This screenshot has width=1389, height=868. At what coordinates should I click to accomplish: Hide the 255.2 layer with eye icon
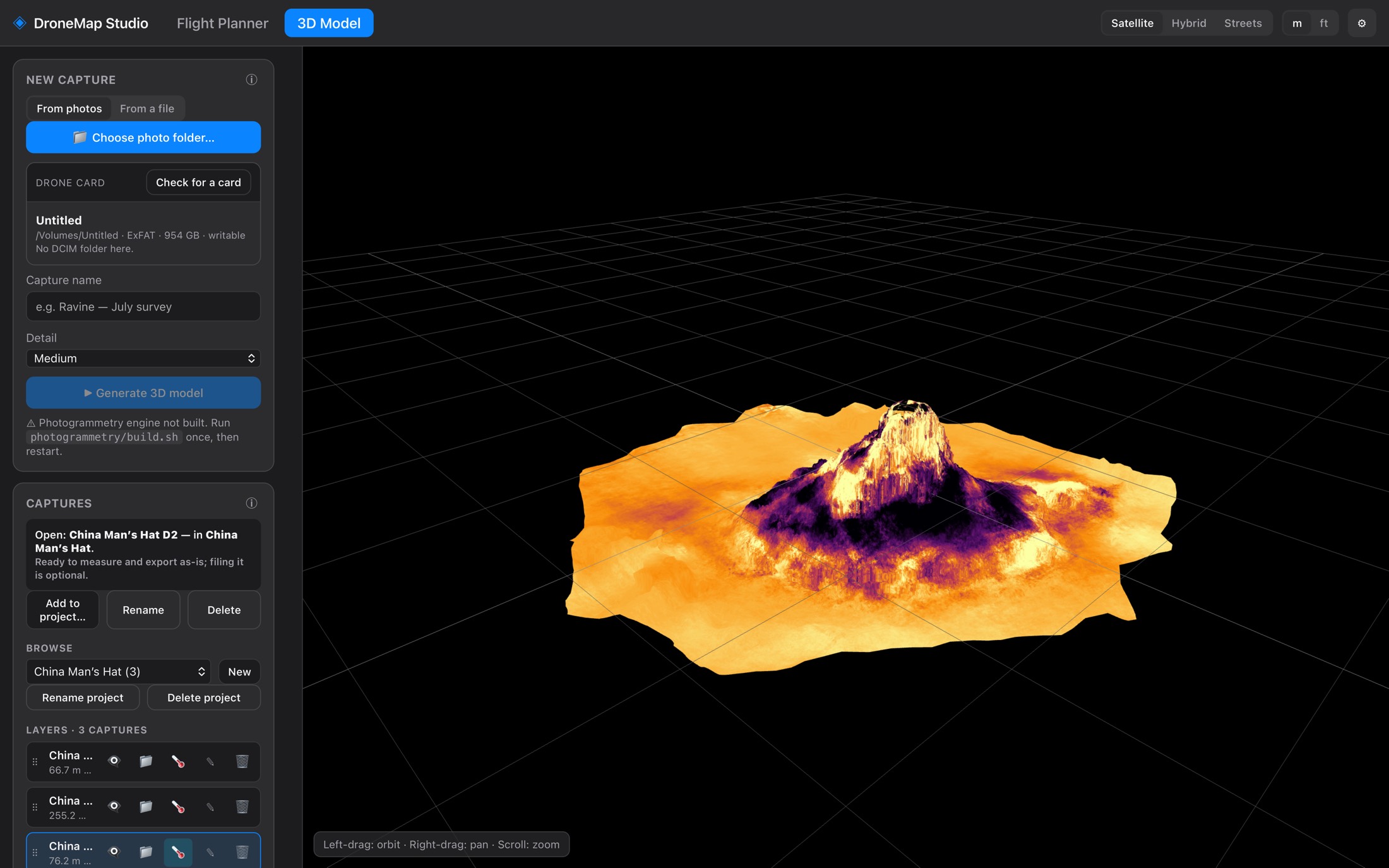click(114, 806)
